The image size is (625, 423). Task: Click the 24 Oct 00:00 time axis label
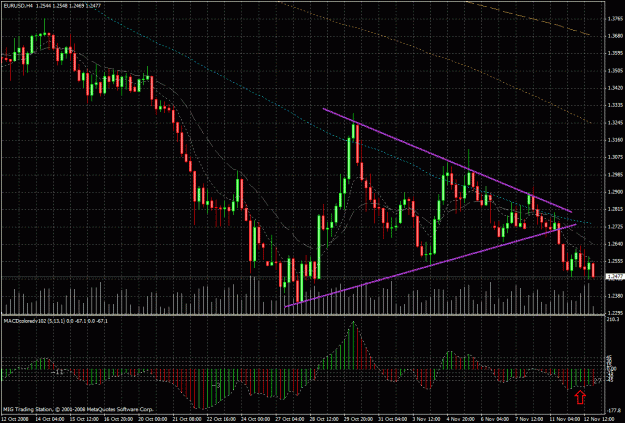pyautogui.click(x=258, y=419)
